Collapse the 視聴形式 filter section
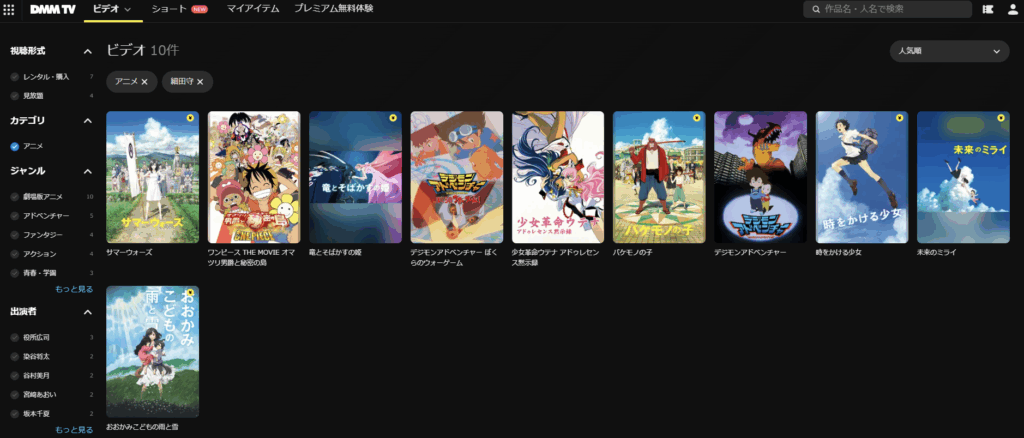 88,51
